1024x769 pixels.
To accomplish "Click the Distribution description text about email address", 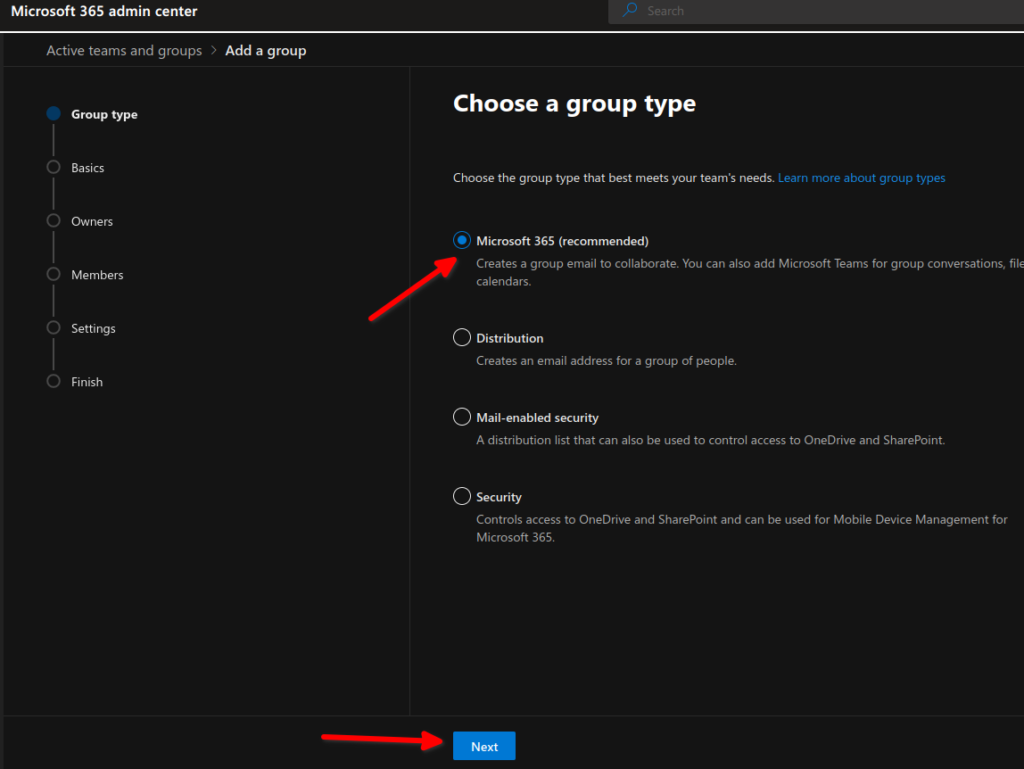I will pos(606,360).
